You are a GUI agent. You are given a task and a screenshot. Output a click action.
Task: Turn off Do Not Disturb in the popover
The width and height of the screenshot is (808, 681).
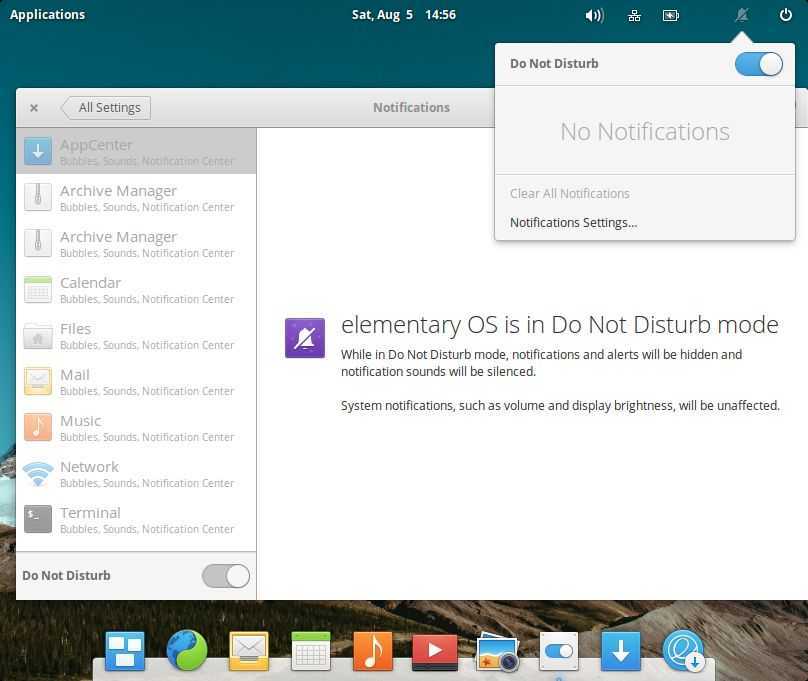point(758,64)
